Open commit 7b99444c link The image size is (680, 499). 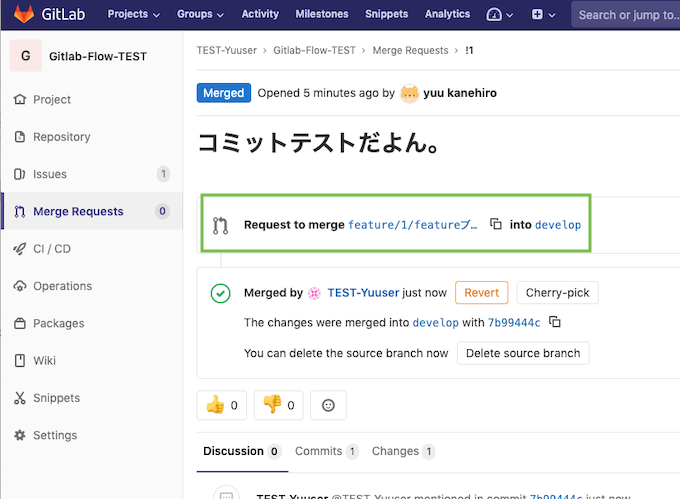coord(514,323)
